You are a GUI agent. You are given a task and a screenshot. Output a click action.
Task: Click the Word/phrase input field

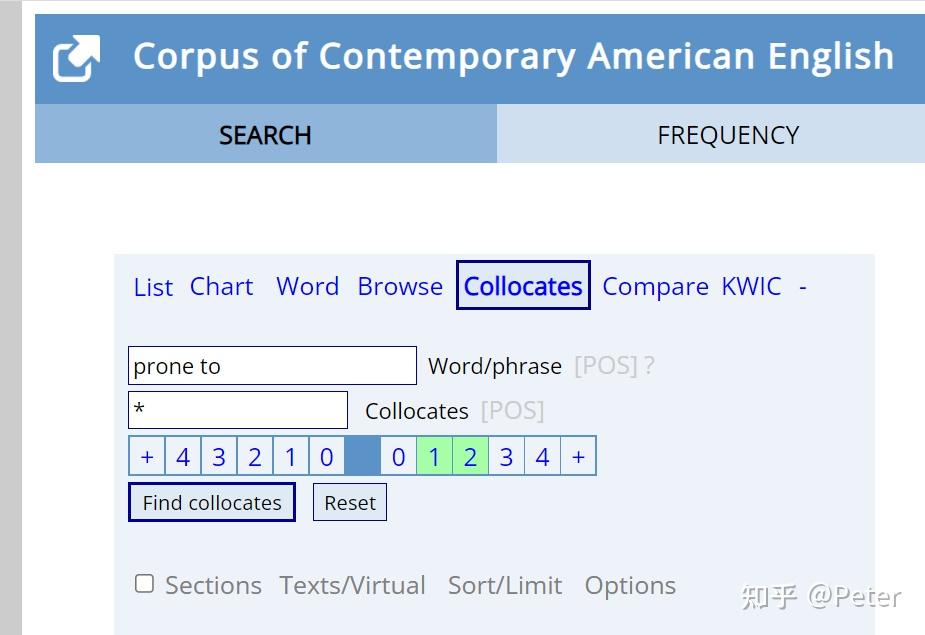272,366
